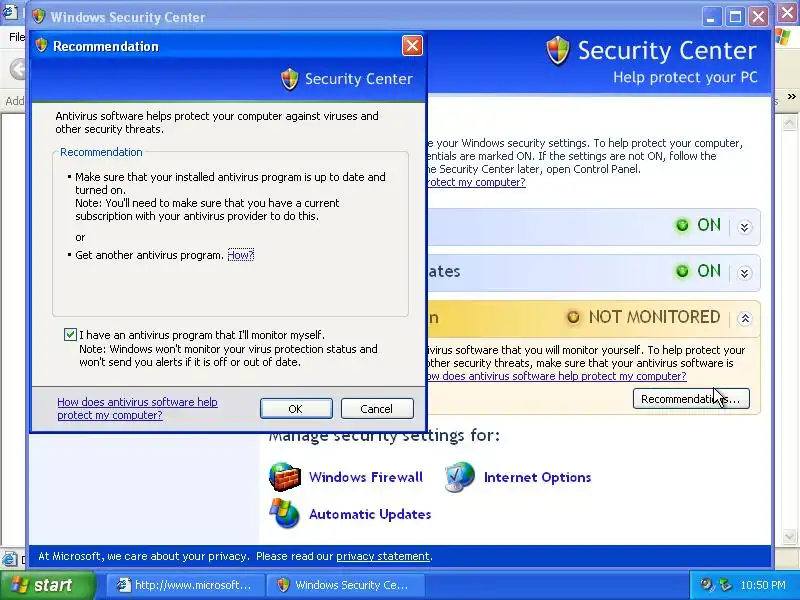Minimize the Windows Security Center window
The image size is (800, 600).
711,17
